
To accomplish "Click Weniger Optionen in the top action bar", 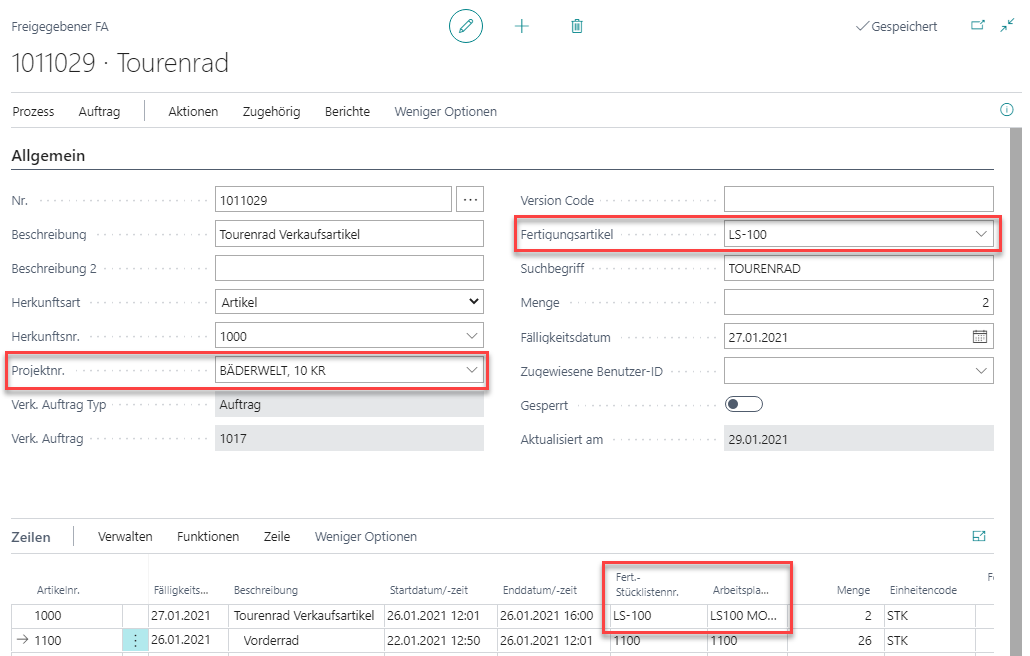I will click(x=445, y=112).
